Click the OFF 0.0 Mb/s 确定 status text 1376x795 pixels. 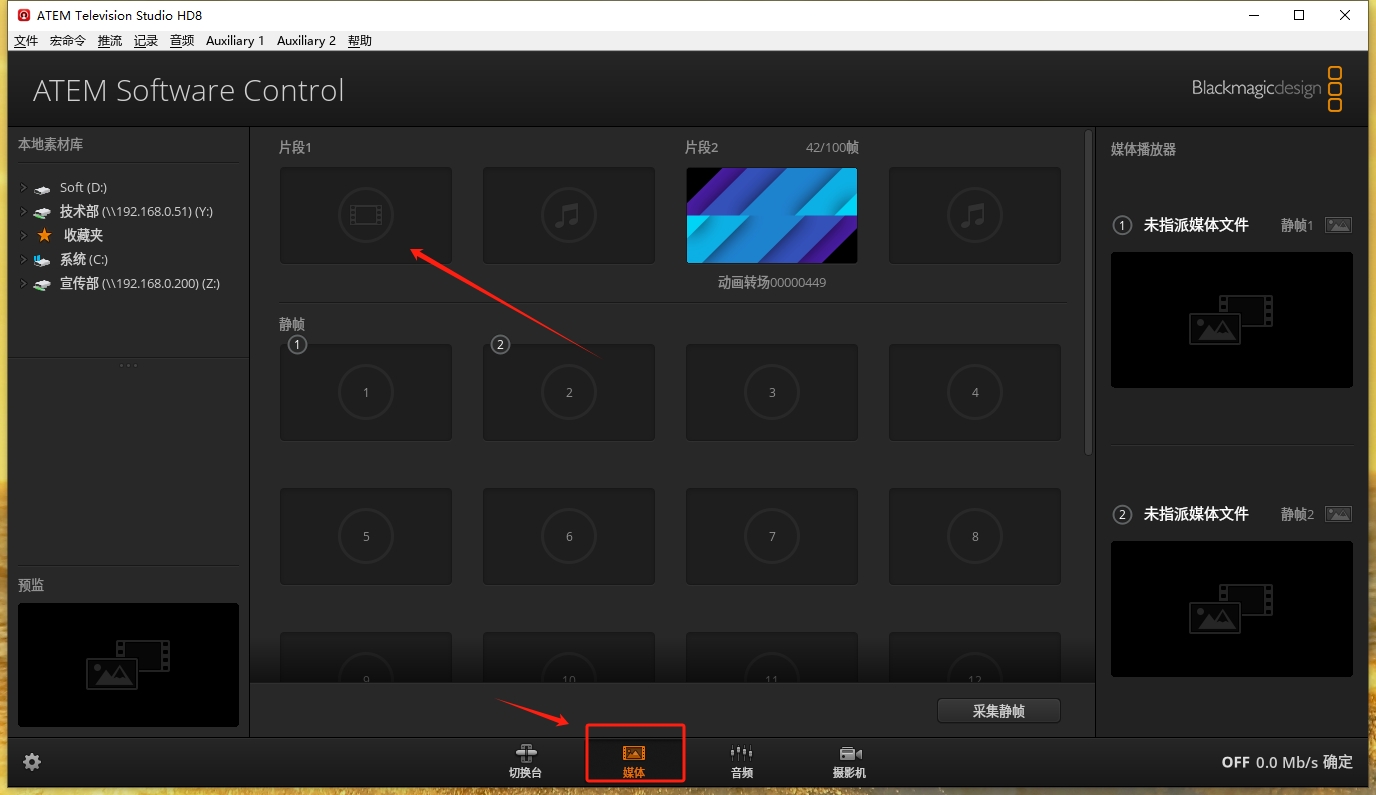click(x=1287, y=762)
